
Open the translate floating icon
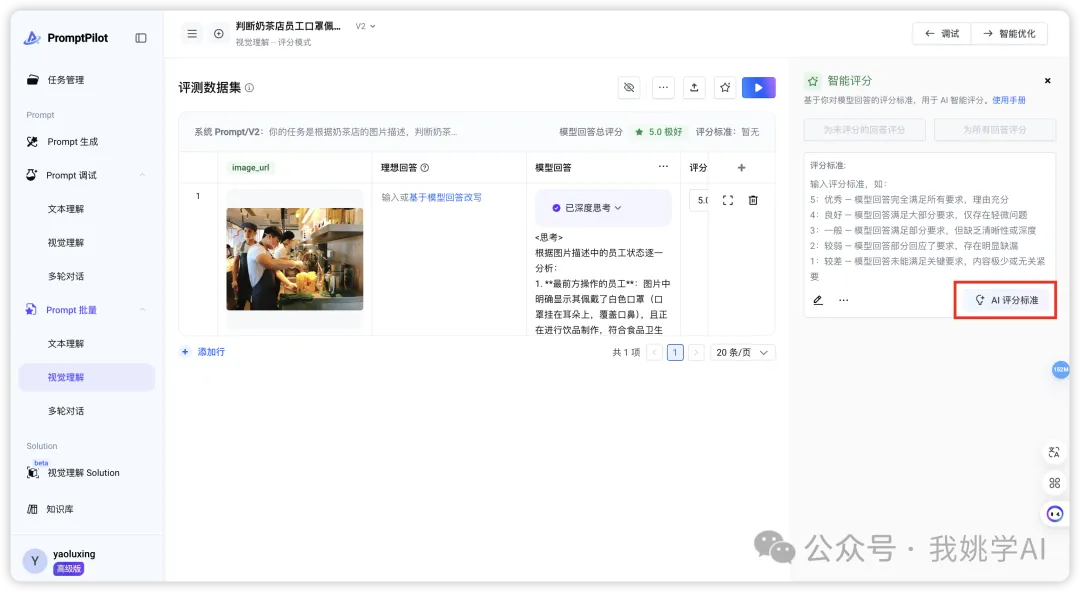(x=1054, y=452)
